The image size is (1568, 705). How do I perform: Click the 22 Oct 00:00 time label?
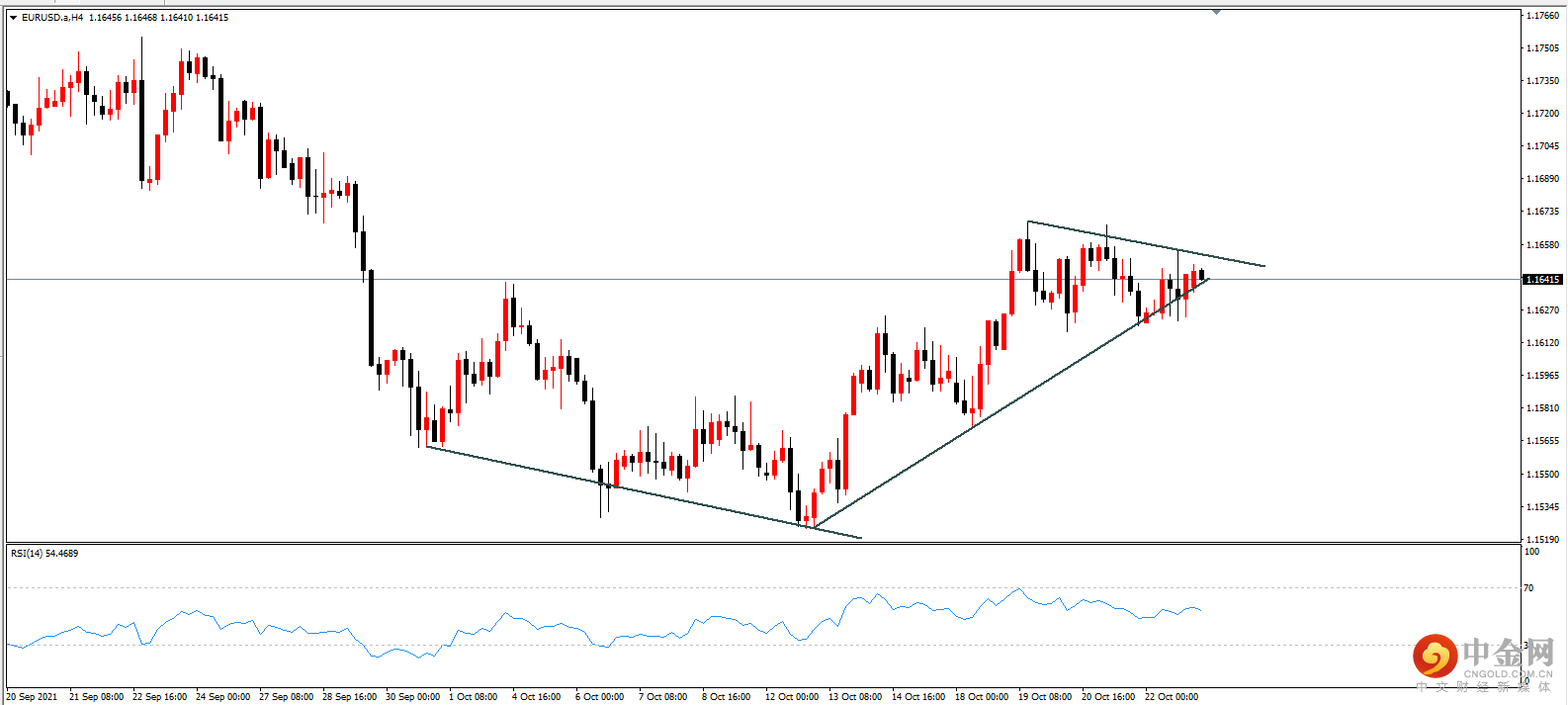tap(1172, 696)
